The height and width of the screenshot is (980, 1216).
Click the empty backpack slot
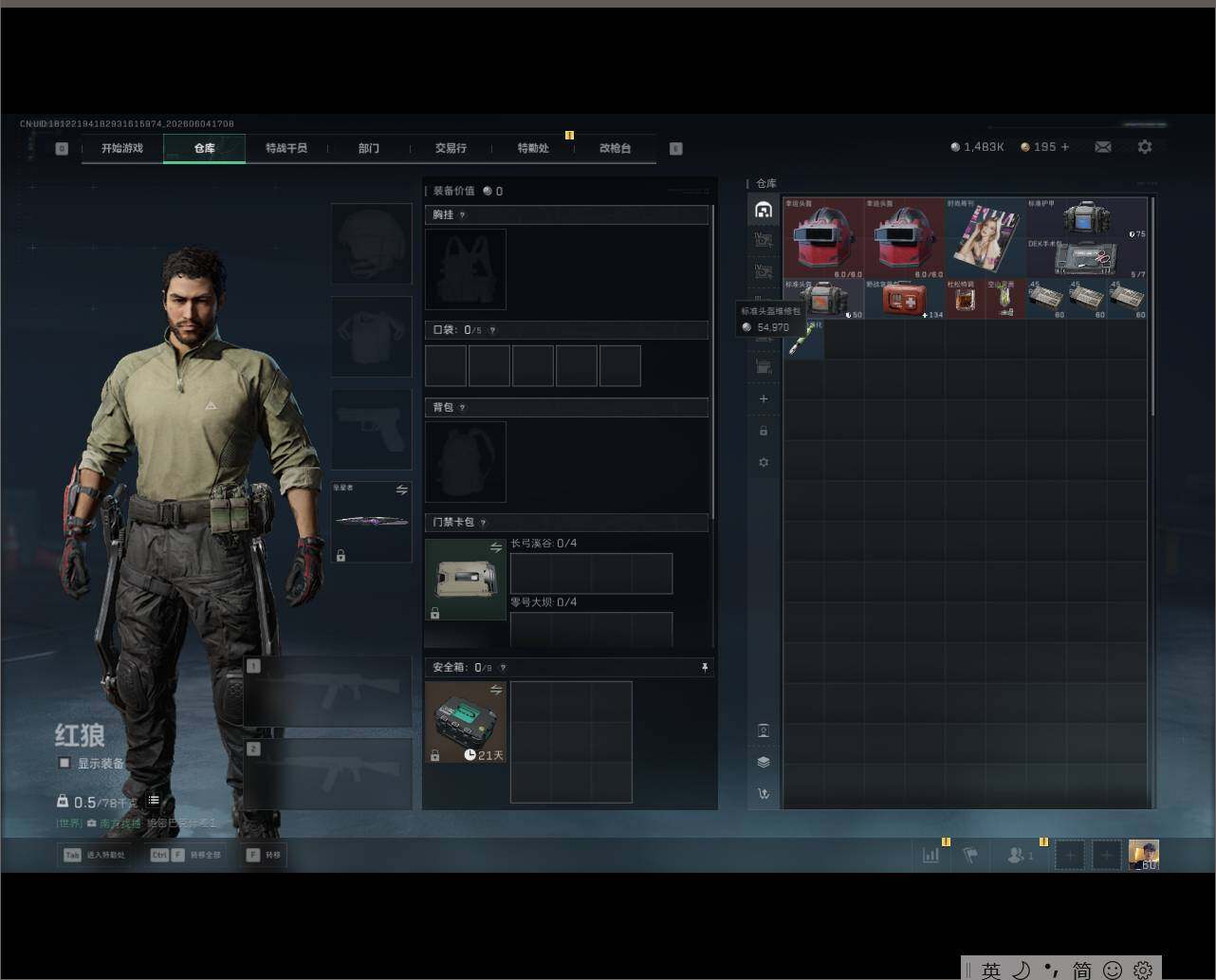coord(466,462)
